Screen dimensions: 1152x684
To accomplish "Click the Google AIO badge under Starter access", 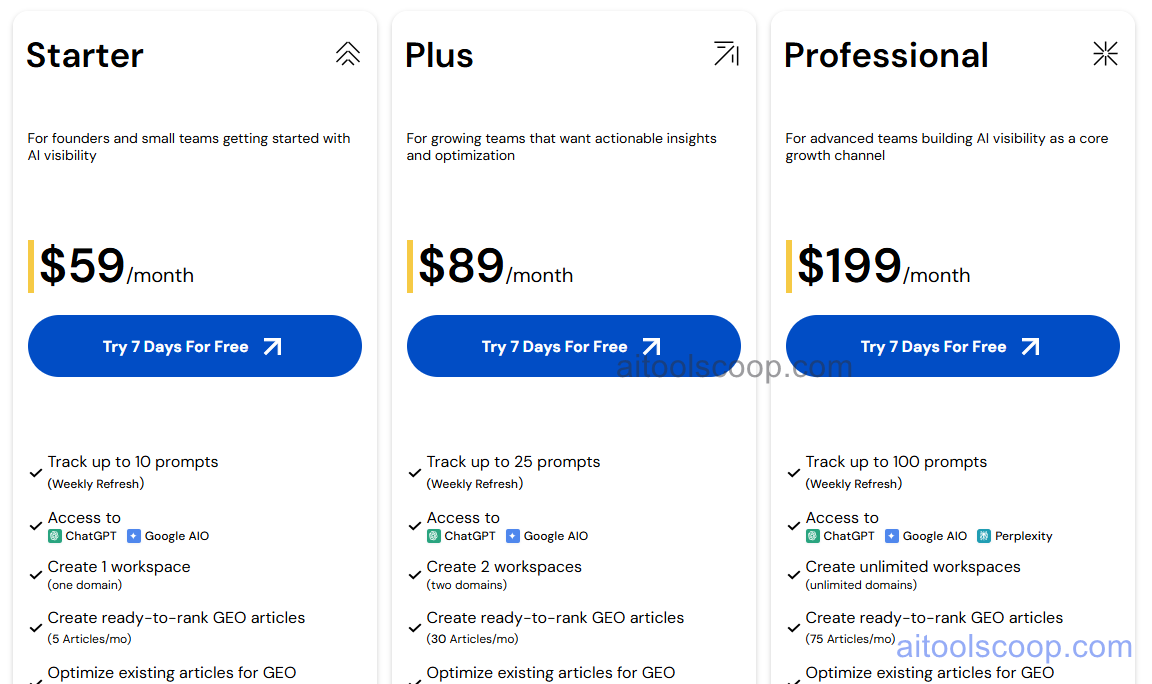I will 168,535.
